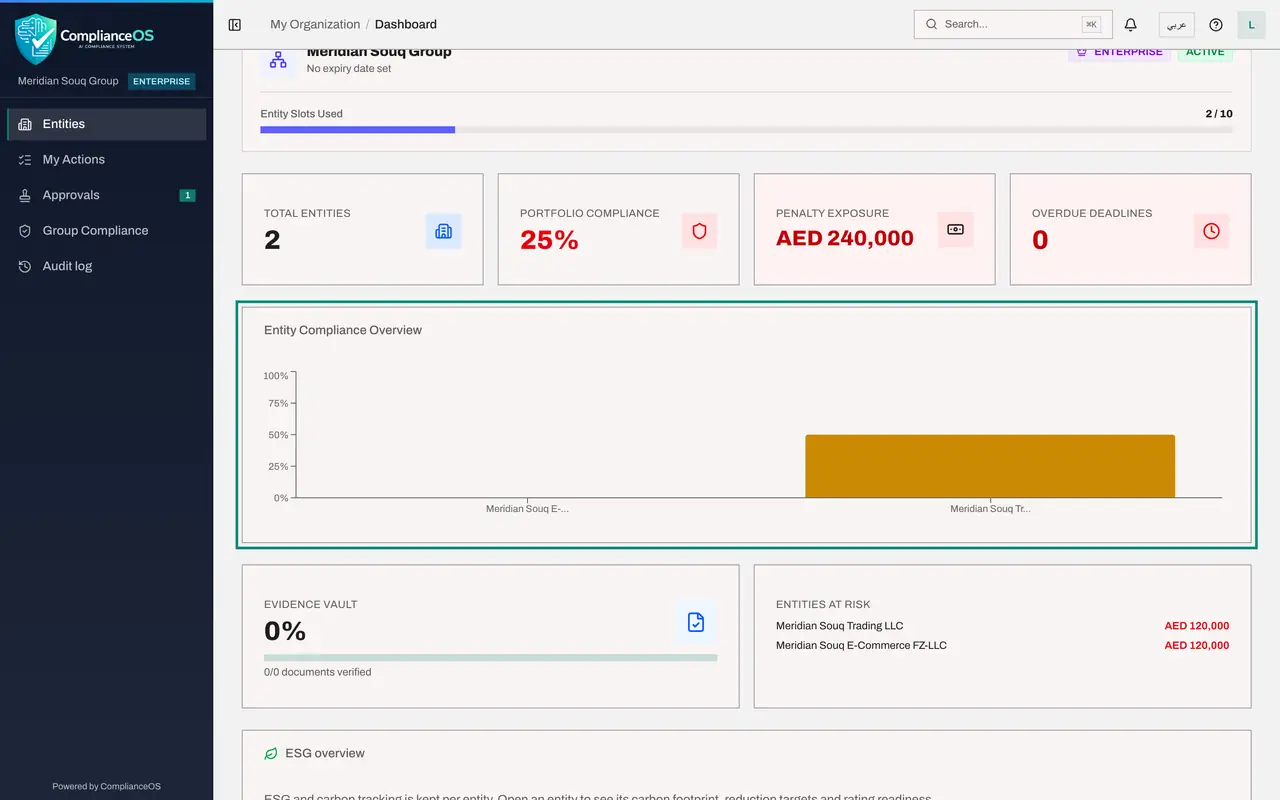Click the ESG overview heading
This screenshot has height=800, width=1280.
click(x=325, y=753)
